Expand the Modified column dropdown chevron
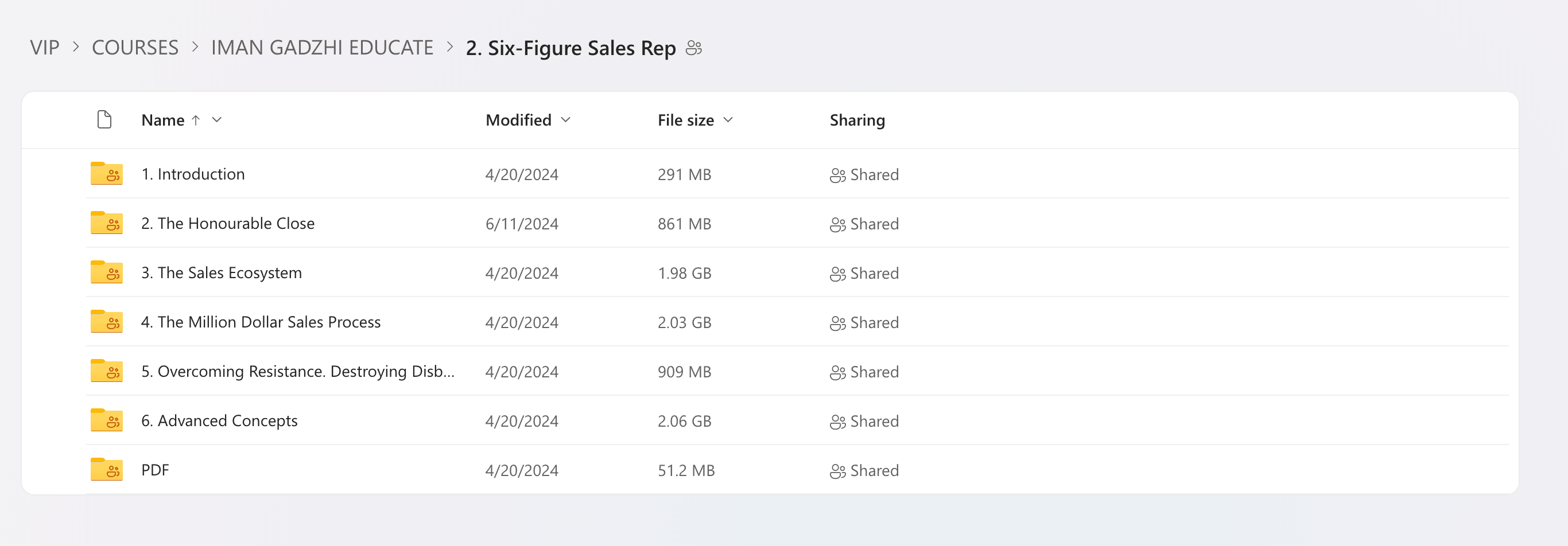The image size is (1568, 546). [x=565, y=120]
